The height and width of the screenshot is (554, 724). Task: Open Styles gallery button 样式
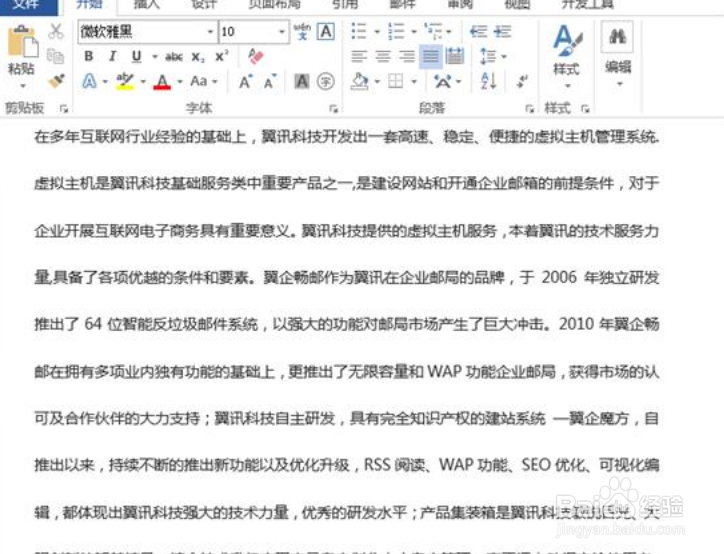[x=567, y=55]
